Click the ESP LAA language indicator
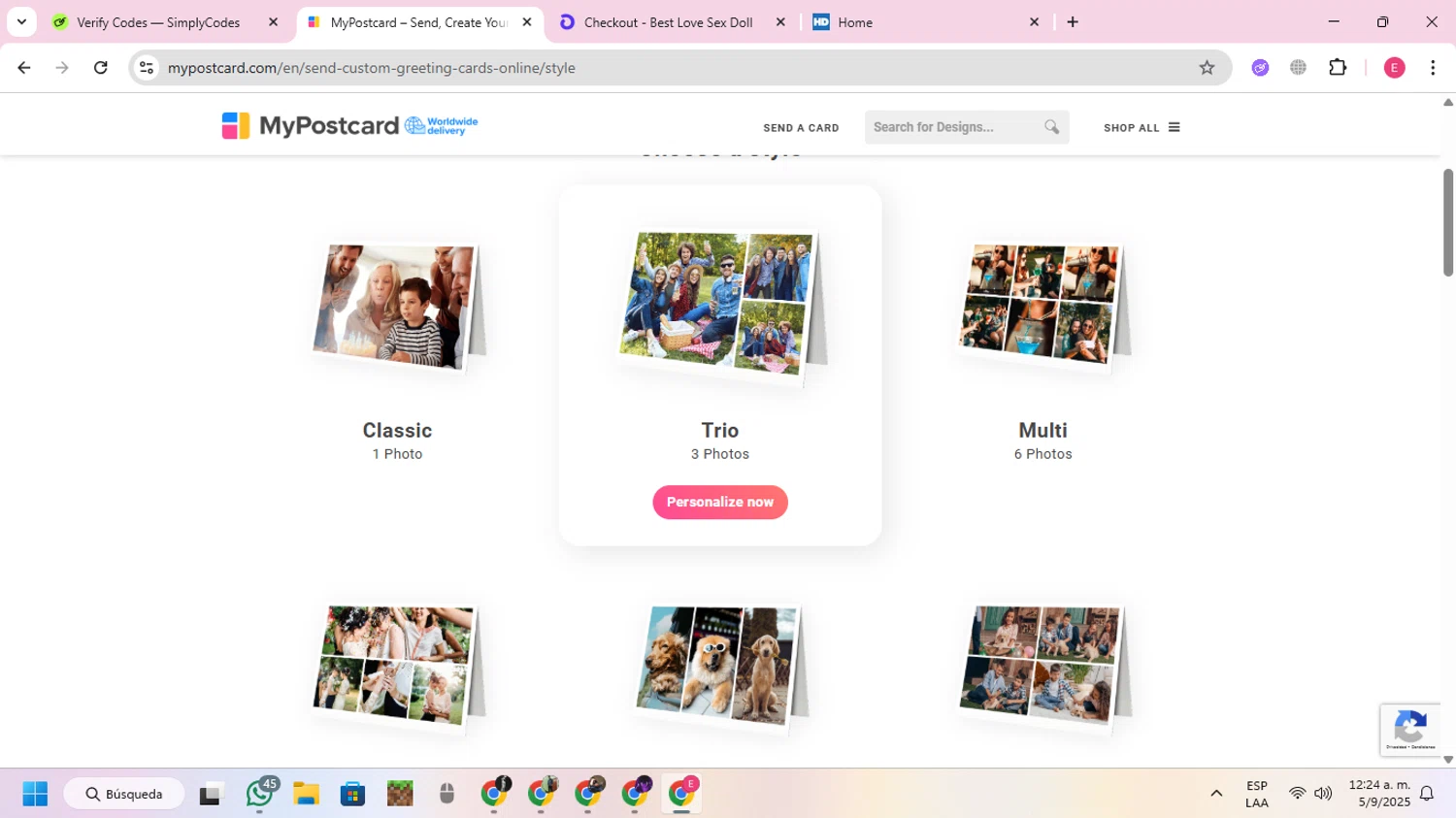The image size is (1456, 818). (x=1257, y=794)
